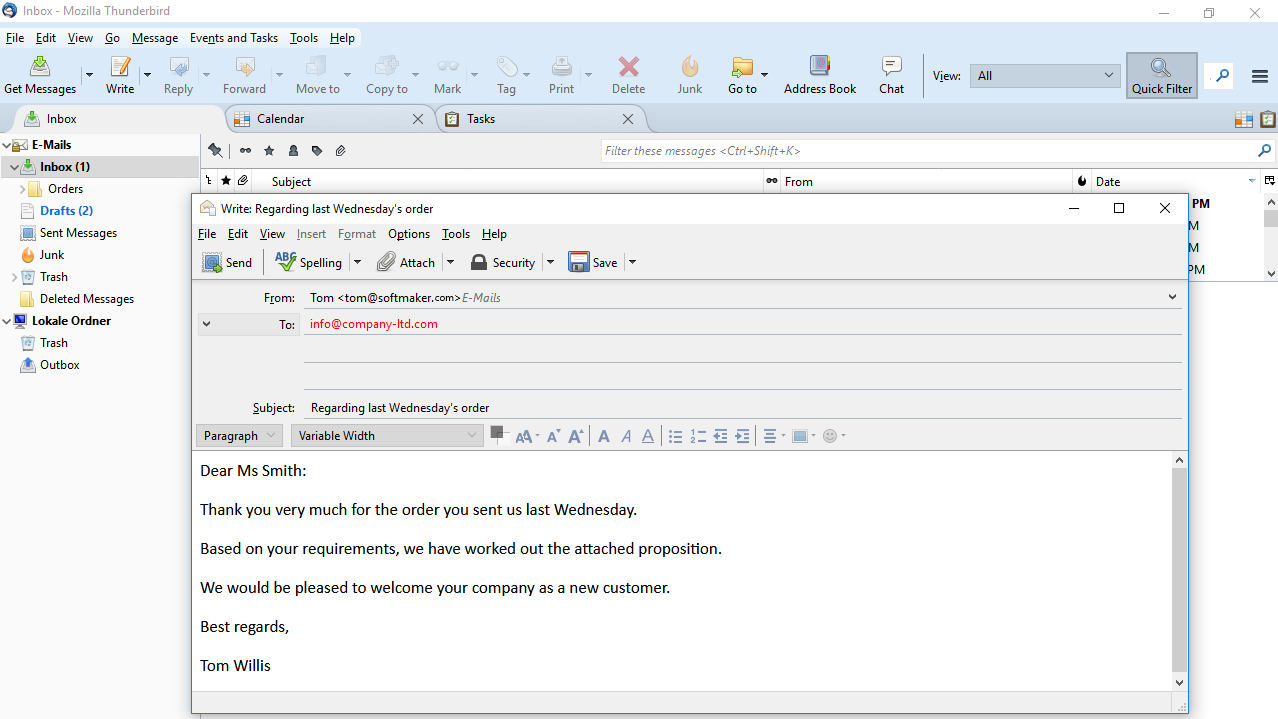
Task: Close the Calendar tab
Action: coord(418,119)
